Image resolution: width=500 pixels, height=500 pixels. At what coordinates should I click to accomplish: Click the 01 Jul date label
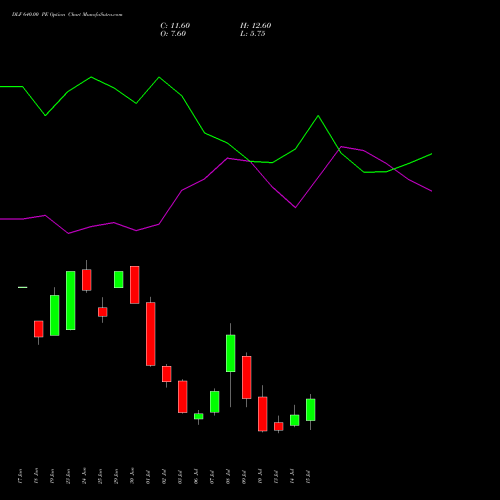(148, 476)
